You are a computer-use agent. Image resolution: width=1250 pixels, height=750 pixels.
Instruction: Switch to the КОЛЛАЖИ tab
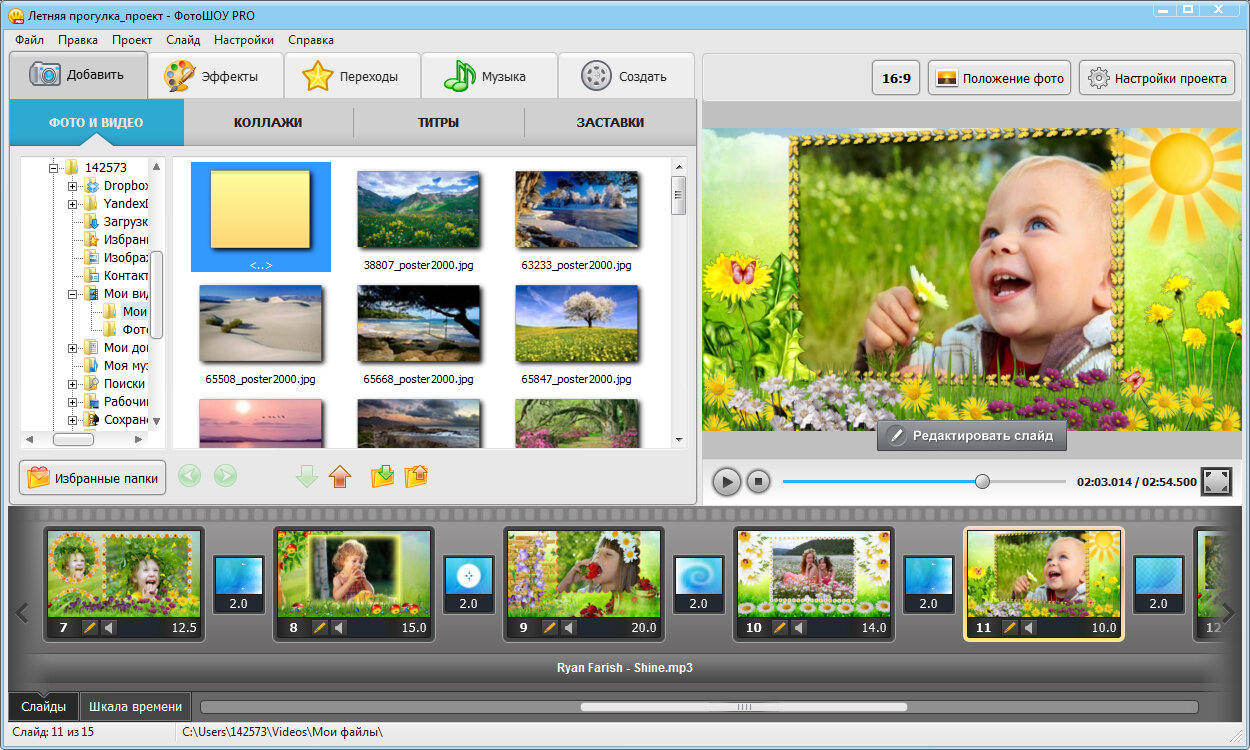tap(268, 123)
